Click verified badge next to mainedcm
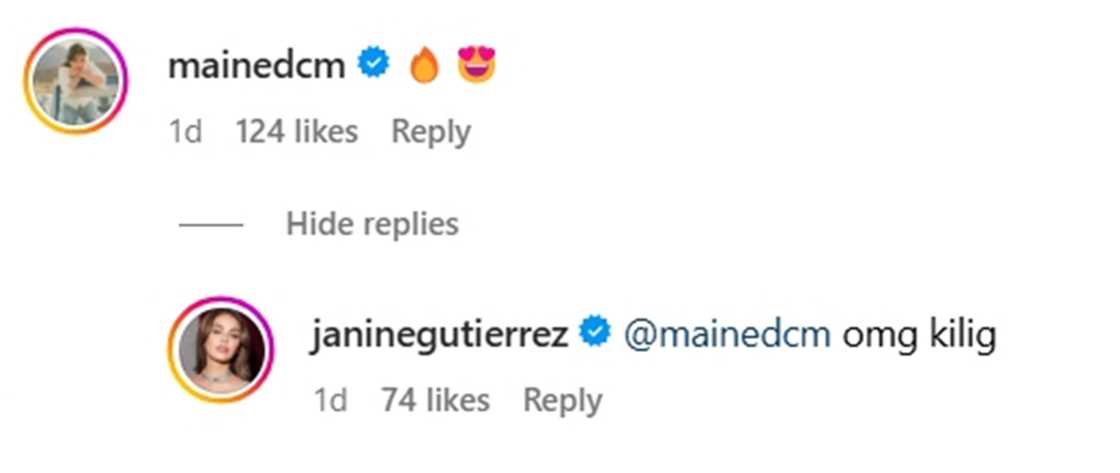 [x=375, y=66]
